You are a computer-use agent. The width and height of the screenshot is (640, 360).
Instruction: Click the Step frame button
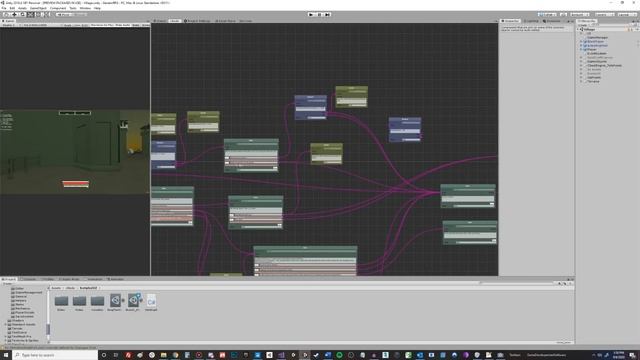(327, 14)
